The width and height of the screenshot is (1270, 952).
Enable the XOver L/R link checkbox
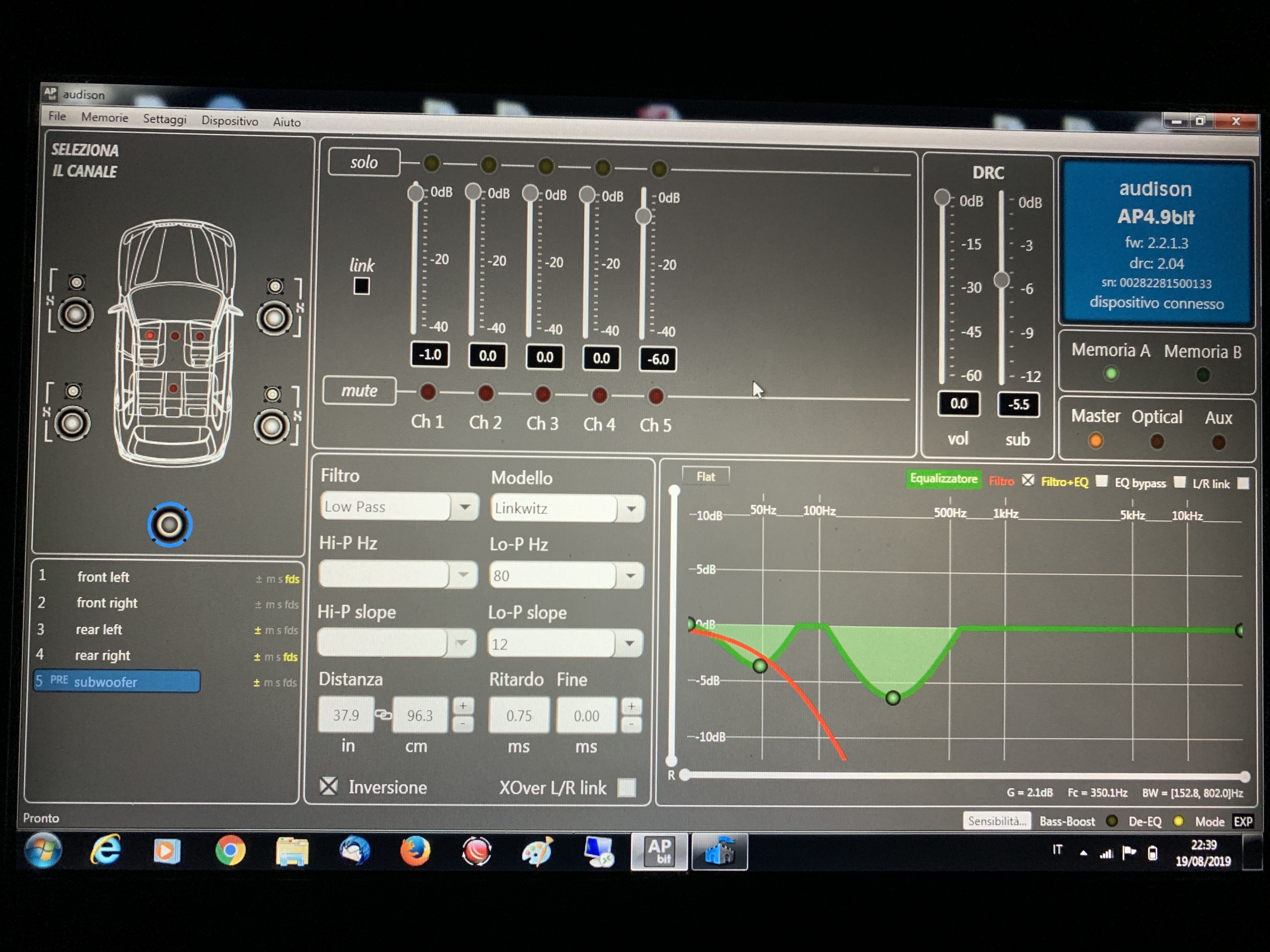pyautogui.click(x=627, y=787)
